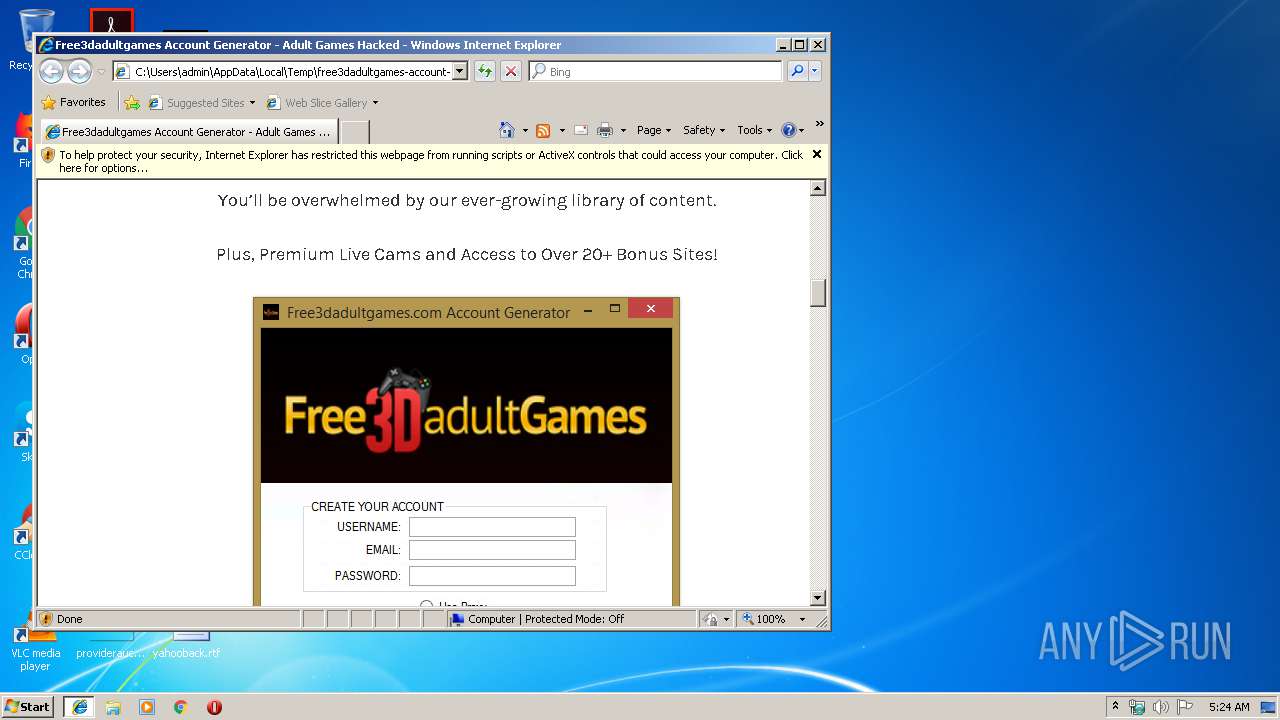Expand the Print dropdown arrow

pos(623,130)
